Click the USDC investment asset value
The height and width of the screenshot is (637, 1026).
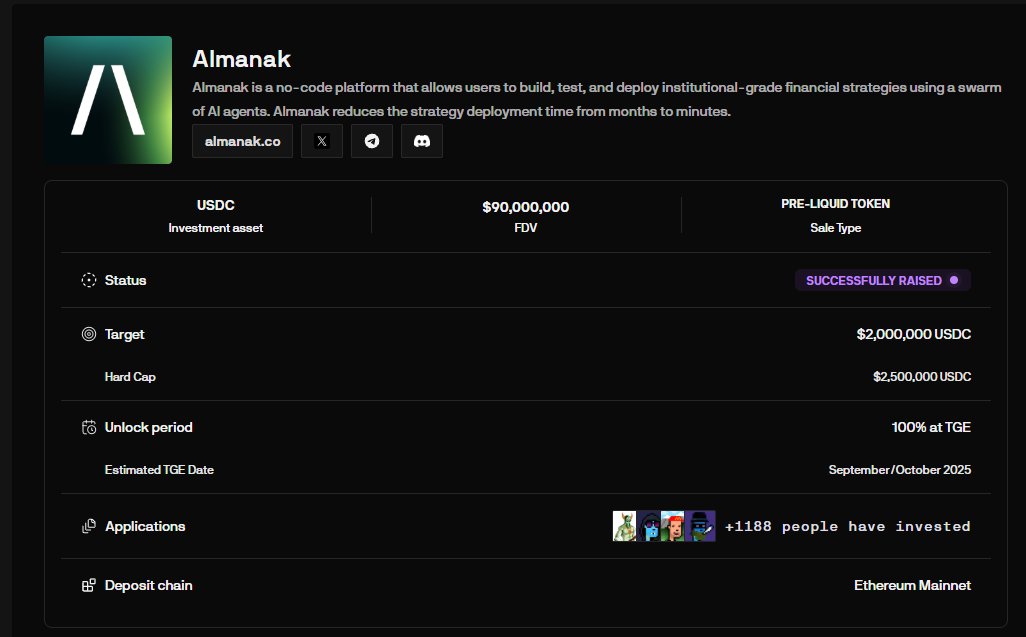[215, 205]
